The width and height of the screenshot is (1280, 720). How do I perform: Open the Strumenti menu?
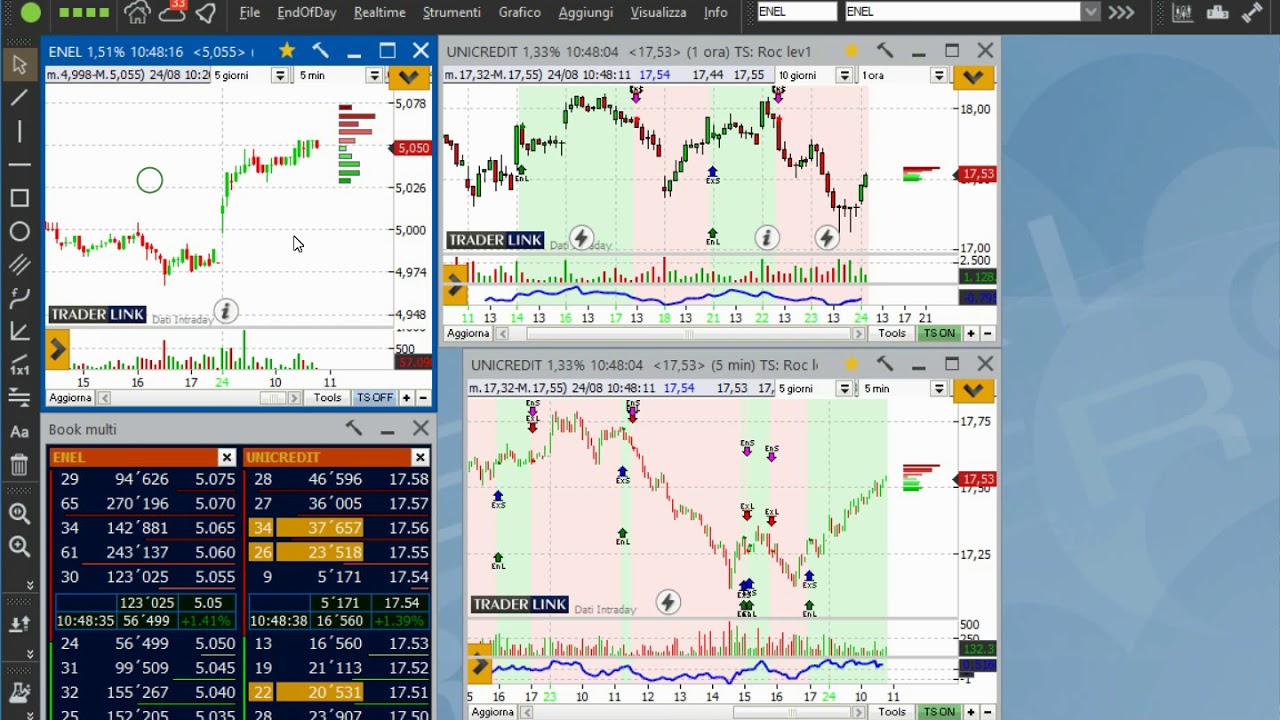click(451, 12)
